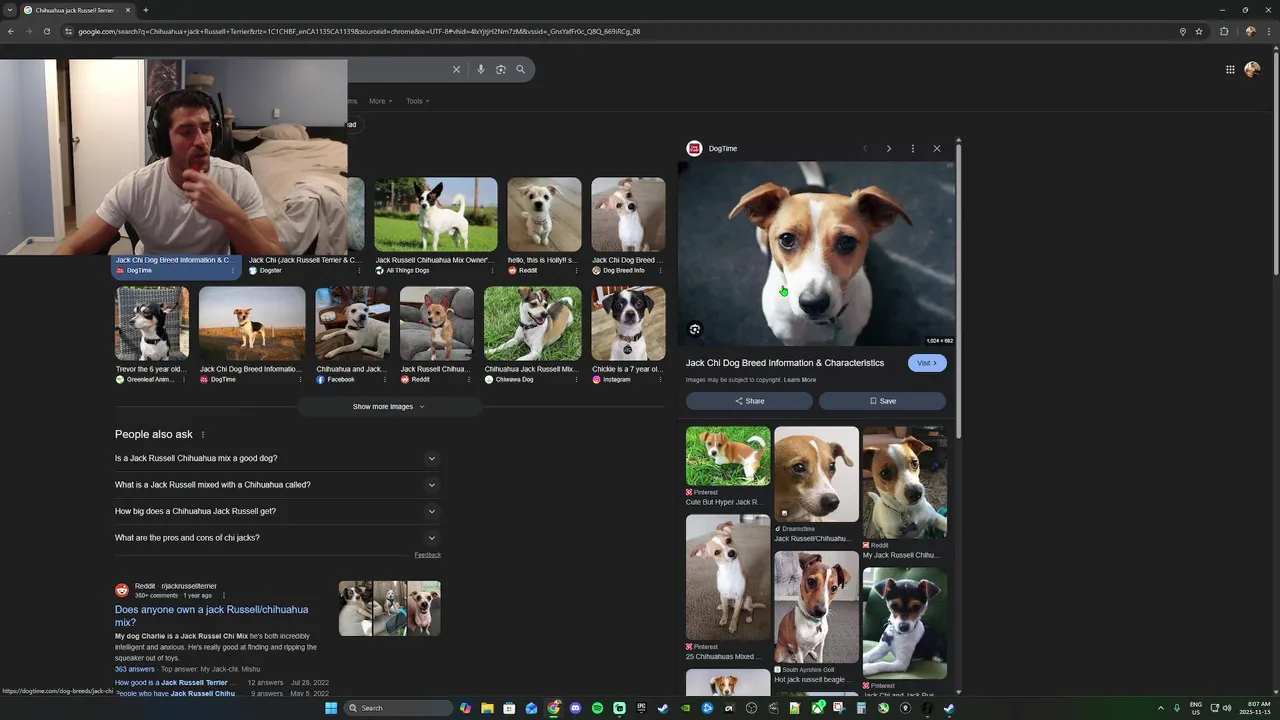Reload the current page
The width and height of the screenshot is (1280, 720).
point(46,31)
